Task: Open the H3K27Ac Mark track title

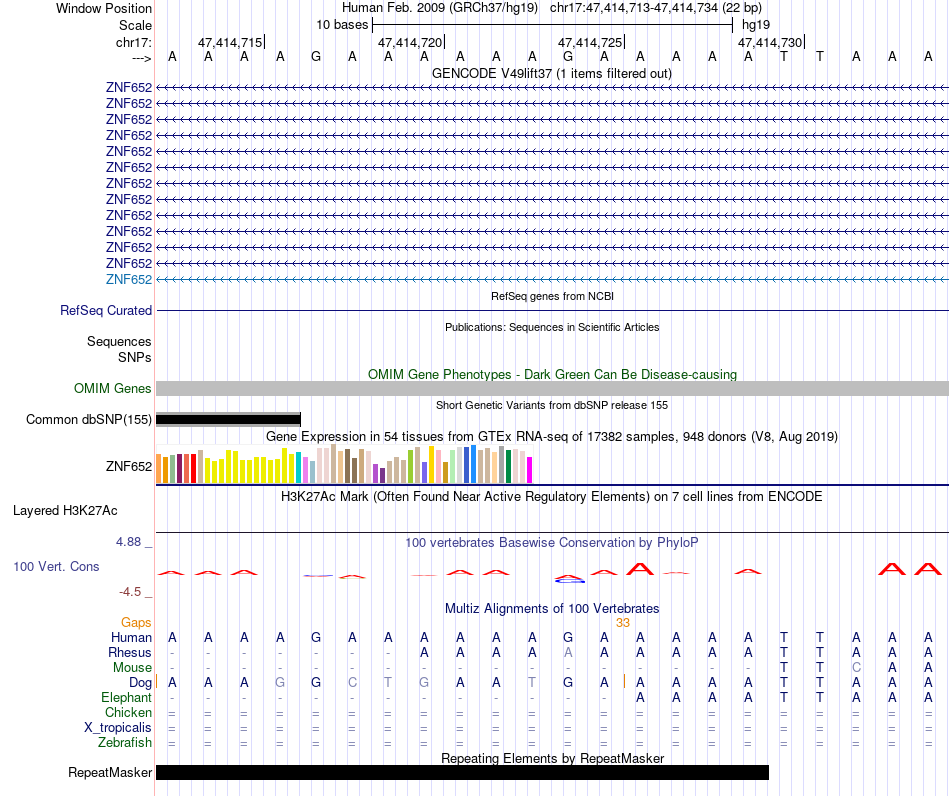Action: 551,497
